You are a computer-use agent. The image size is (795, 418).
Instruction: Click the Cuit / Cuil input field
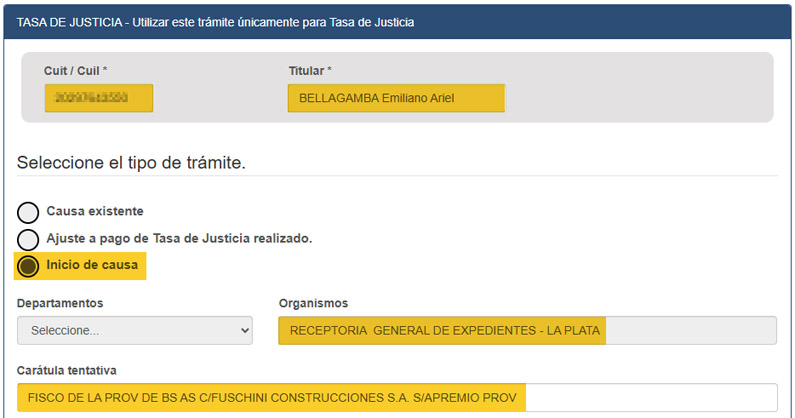(99, 99)
